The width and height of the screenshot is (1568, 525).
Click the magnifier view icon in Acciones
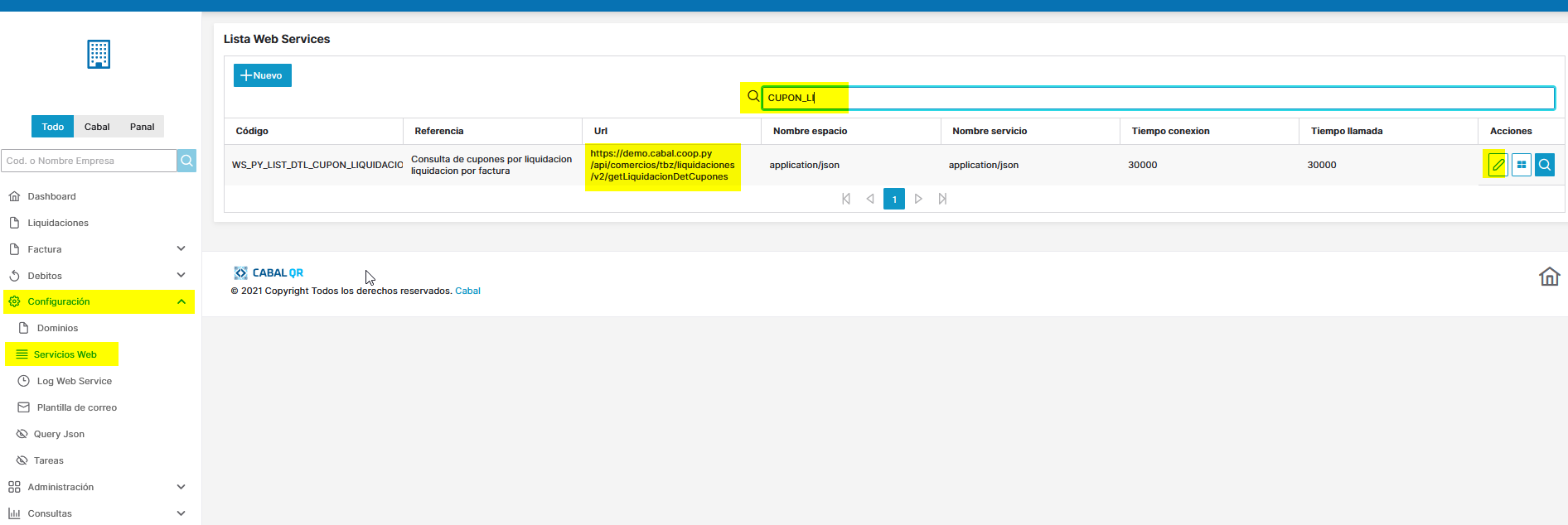pyautogui.click(x=1544, y=165)
